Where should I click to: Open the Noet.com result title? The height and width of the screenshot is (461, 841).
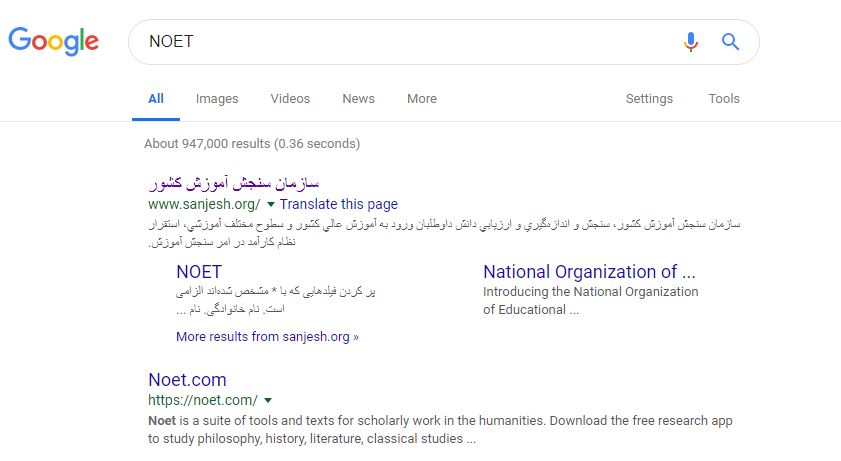(x=187, y=380)
